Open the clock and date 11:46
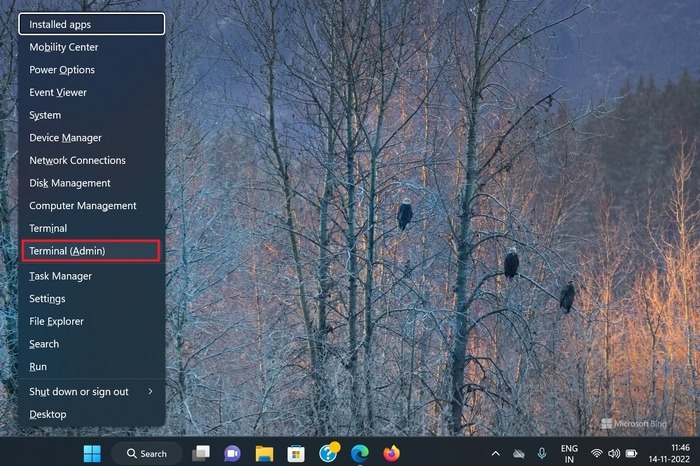Image resolution: width=700 pixels, height=466 pixels. 670,454
